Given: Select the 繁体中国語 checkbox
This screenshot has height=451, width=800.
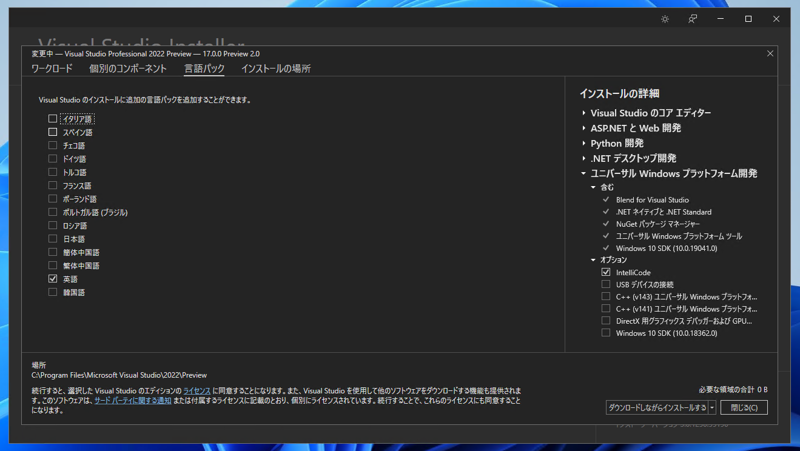Looking at the screenshot, I should tap(53, 265).
